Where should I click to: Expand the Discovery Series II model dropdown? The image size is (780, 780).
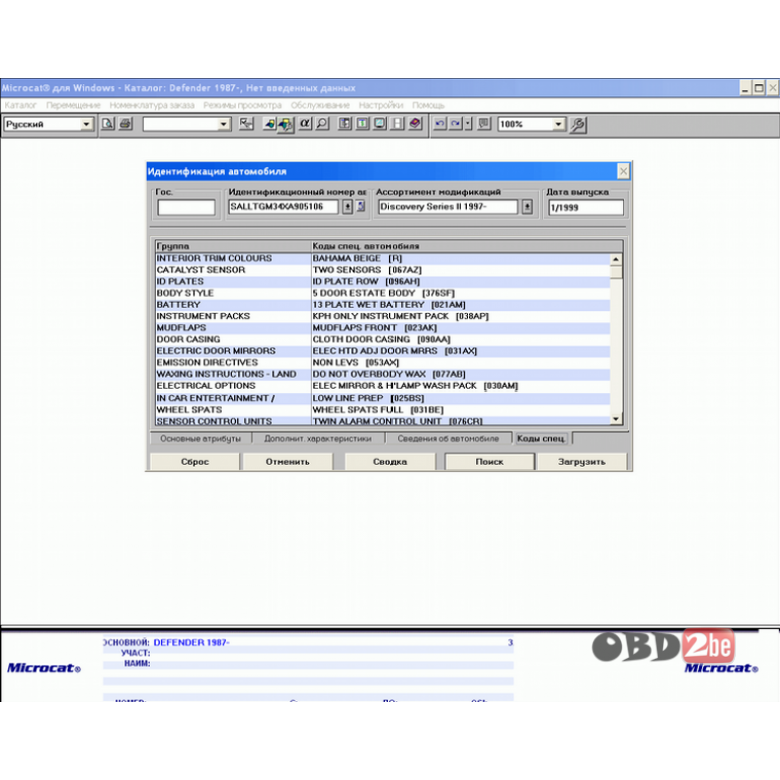coord(527,206)
